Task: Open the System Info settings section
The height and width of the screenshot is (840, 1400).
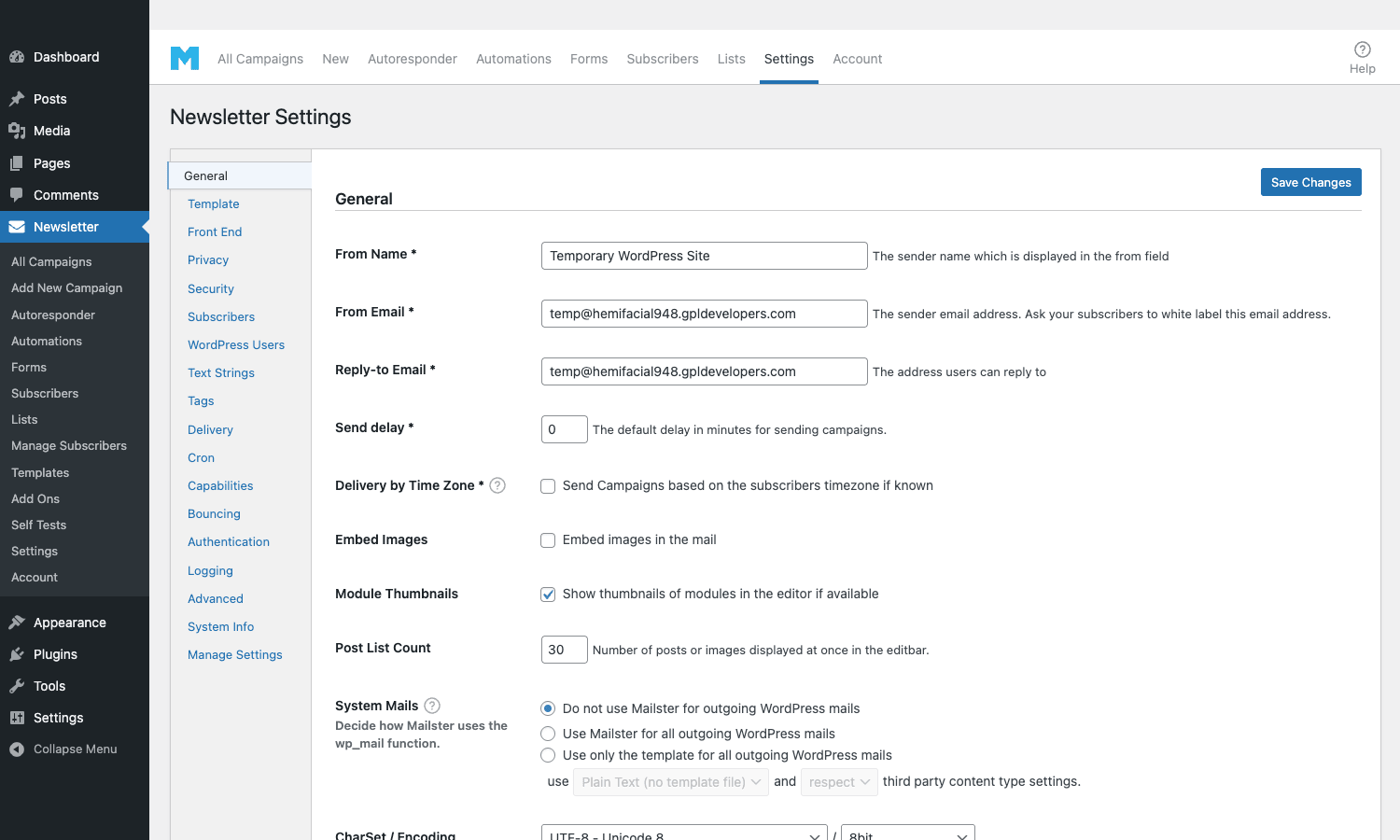Action: click(220, 626)
